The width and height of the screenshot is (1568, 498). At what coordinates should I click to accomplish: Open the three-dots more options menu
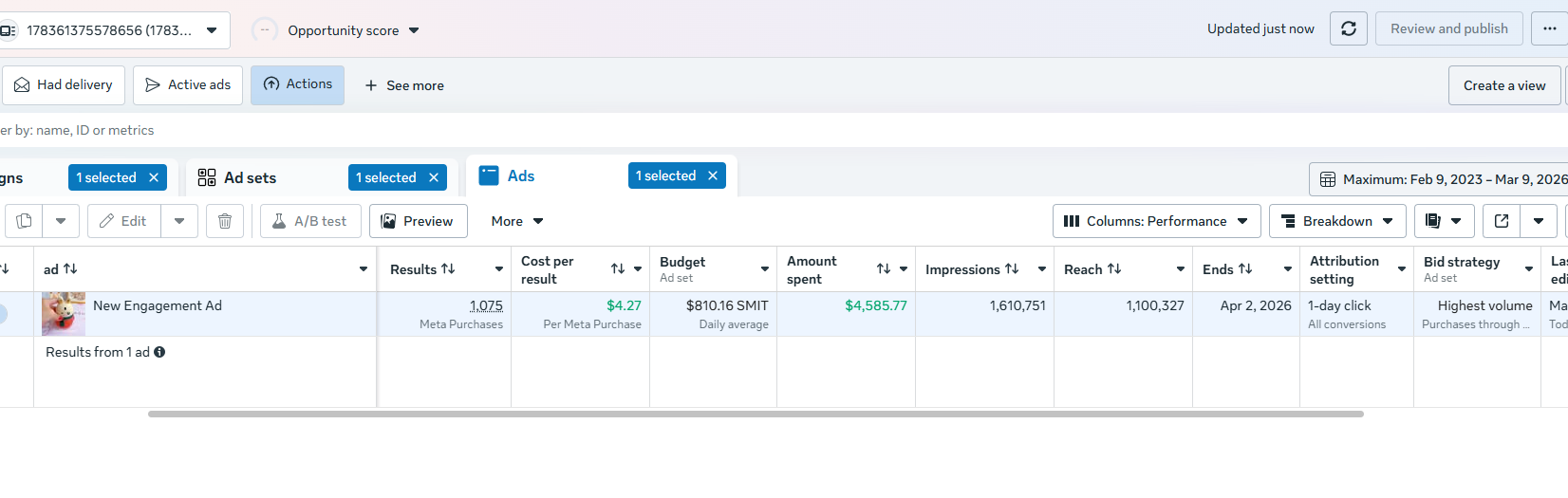point(1549,29)
